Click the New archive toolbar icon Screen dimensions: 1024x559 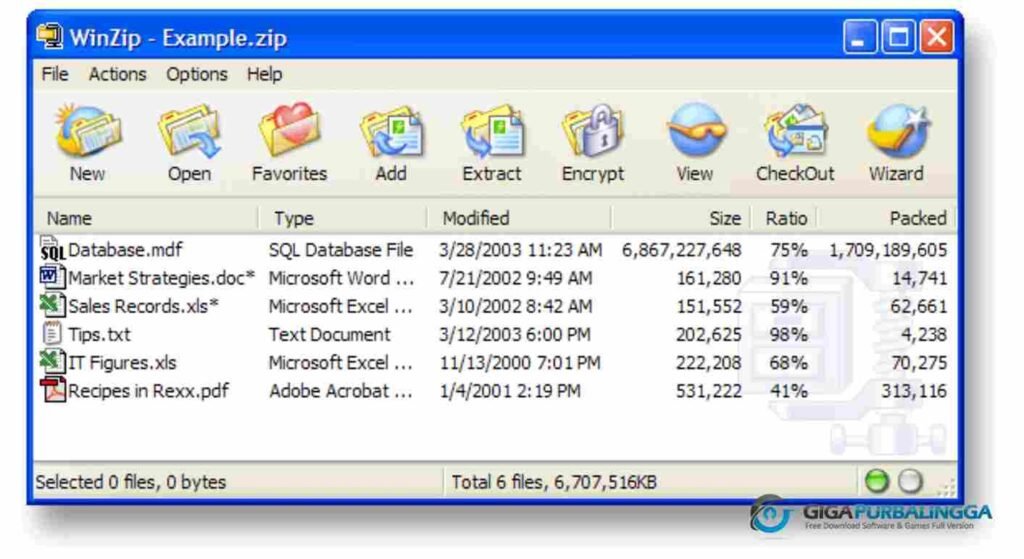pyautogui.click(x=87, y=131)
